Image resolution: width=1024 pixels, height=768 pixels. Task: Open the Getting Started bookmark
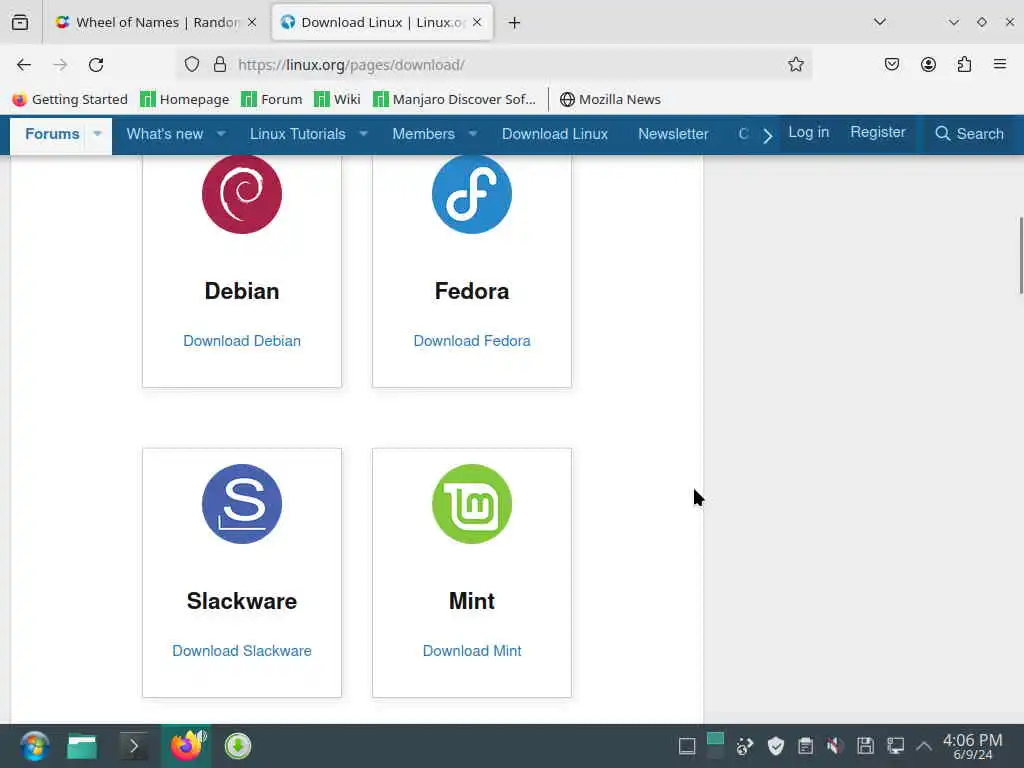70,99
